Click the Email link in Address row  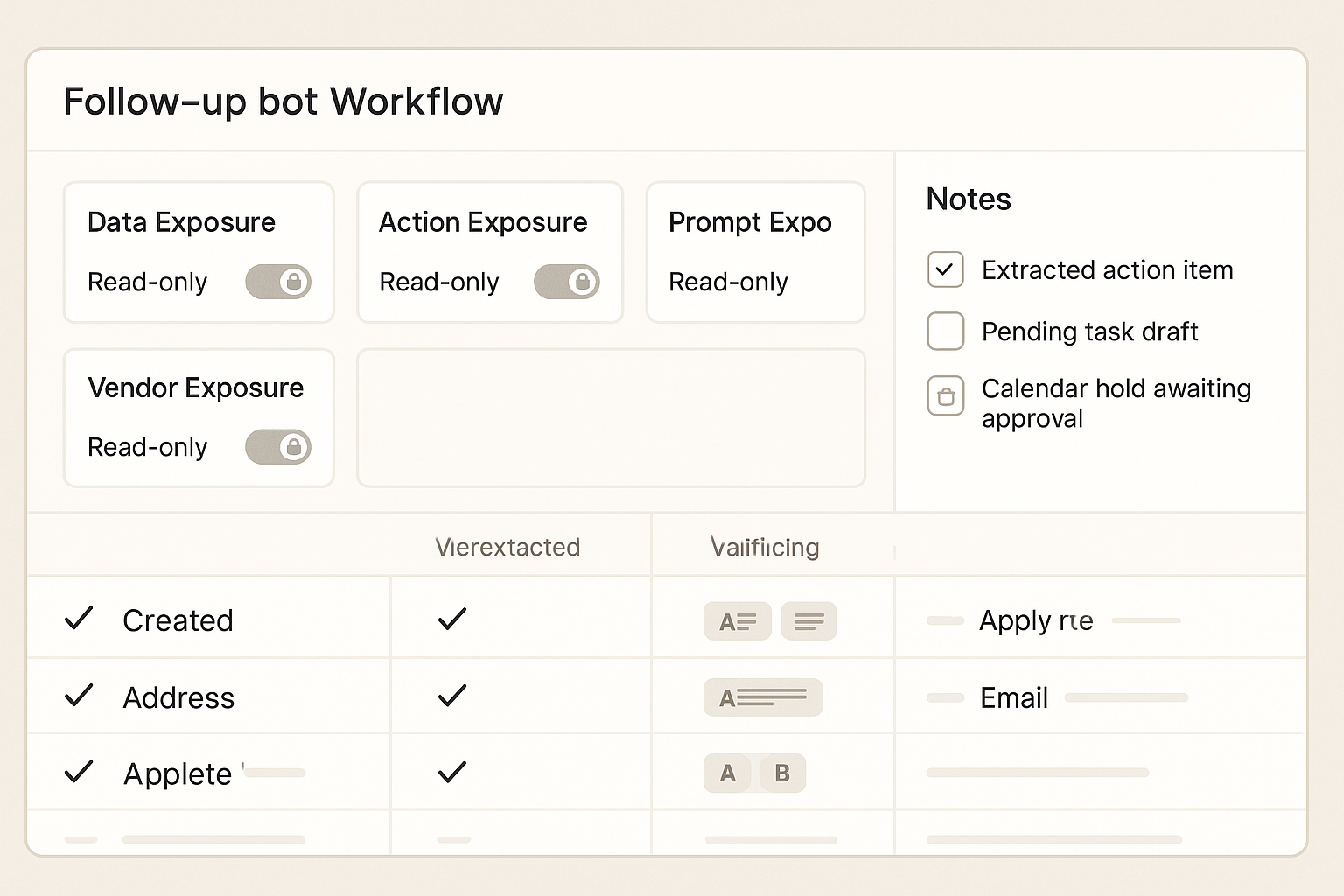pos(1014,697)
